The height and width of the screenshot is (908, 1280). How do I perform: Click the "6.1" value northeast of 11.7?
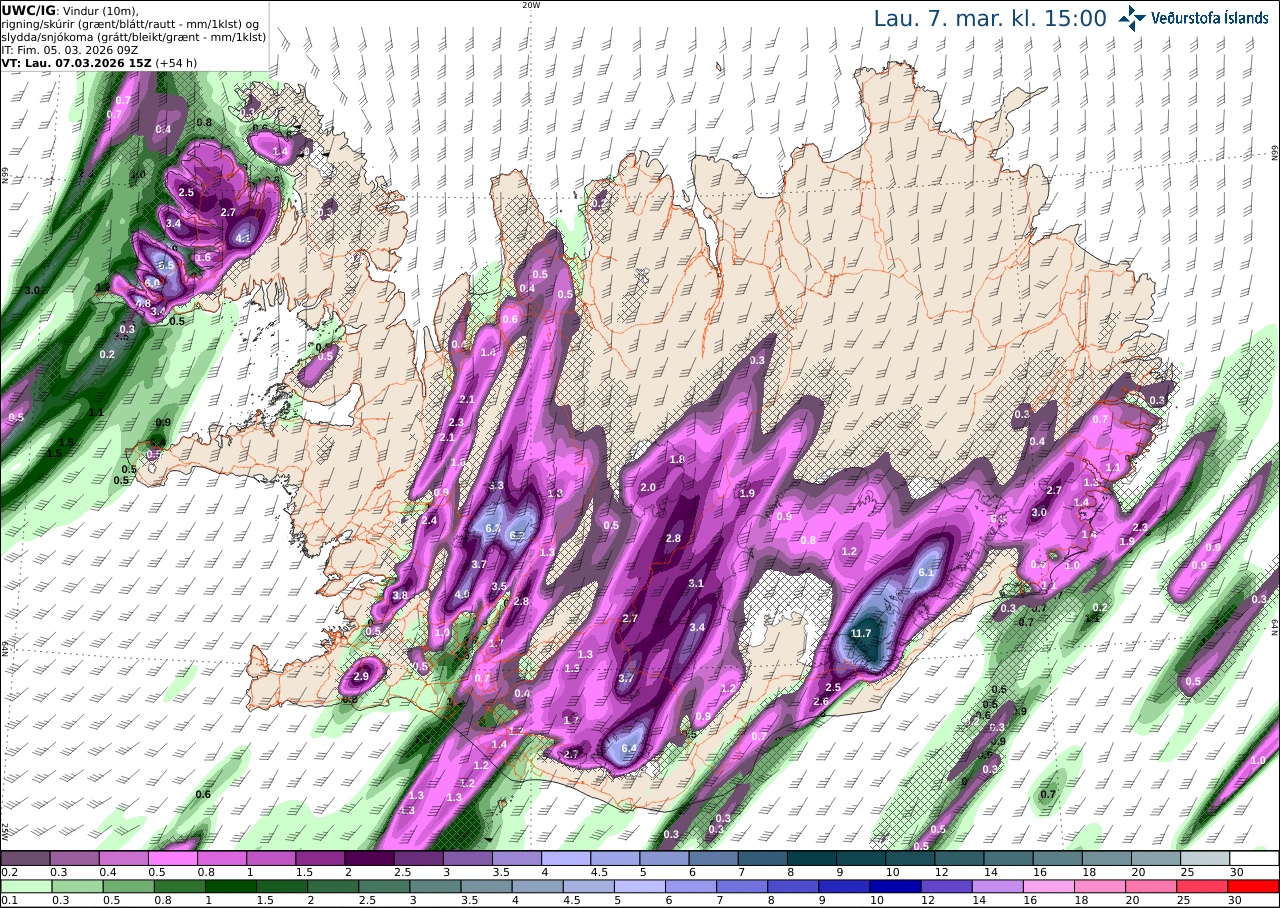(925, 573)
